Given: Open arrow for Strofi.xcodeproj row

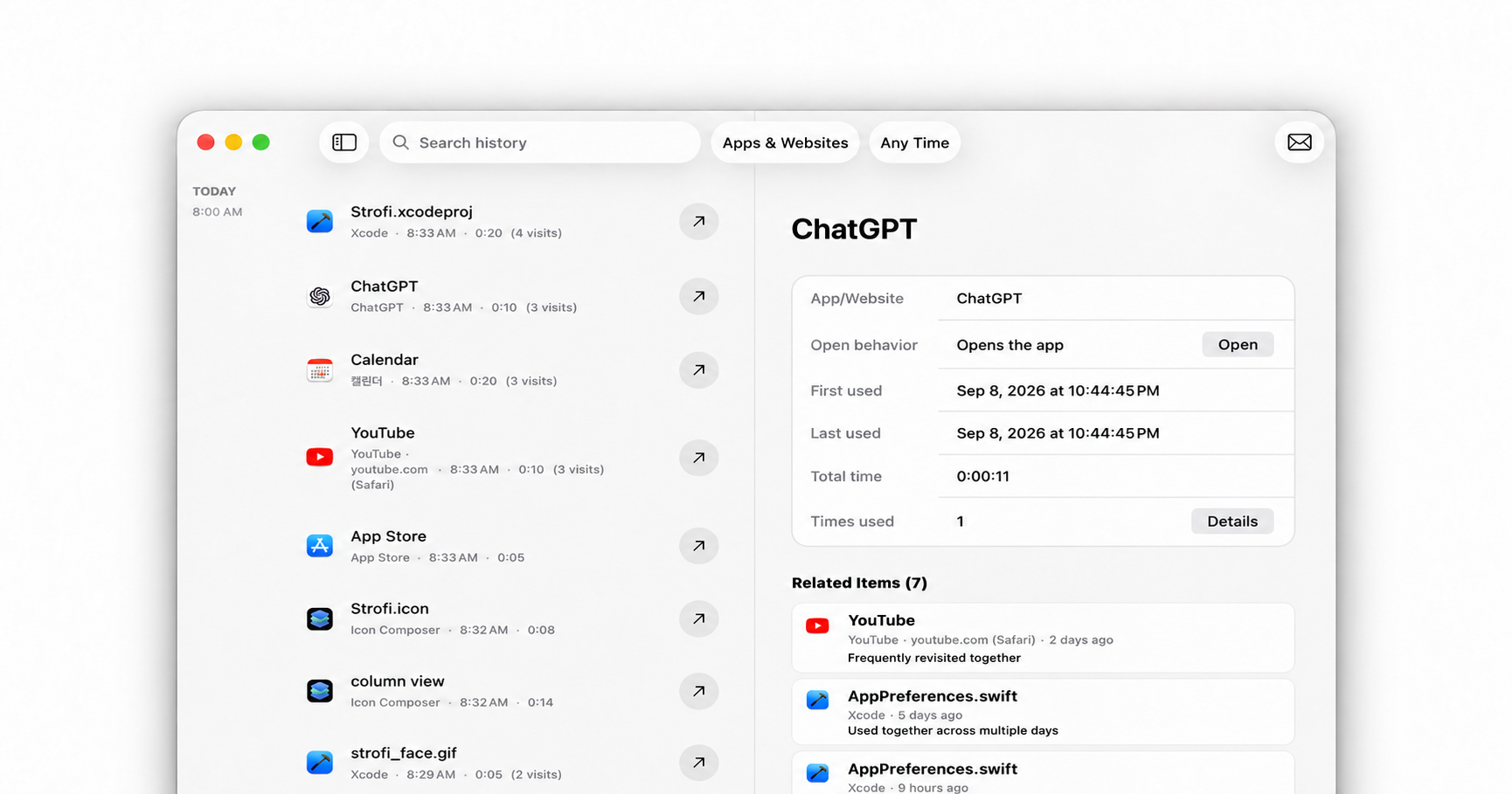Looking at the screenshot, I should tap(698, 222).
